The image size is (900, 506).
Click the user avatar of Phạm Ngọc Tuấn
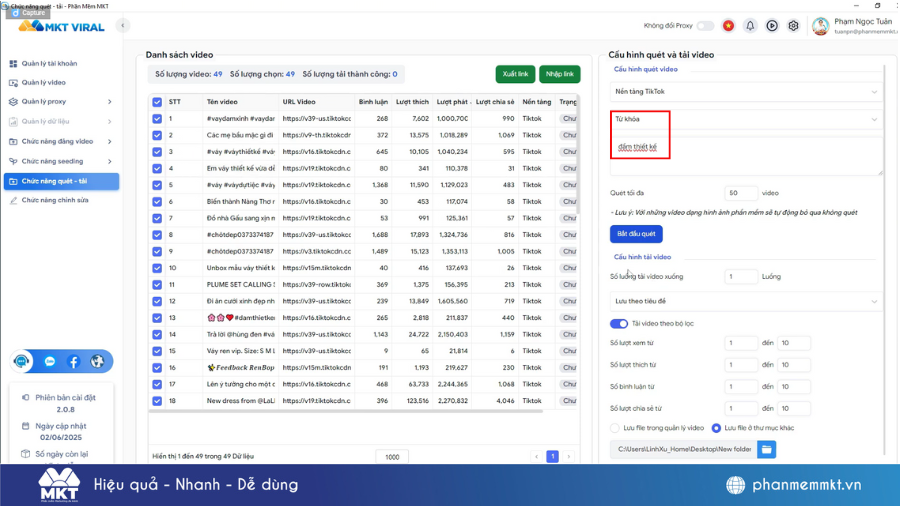coord(821,26)
